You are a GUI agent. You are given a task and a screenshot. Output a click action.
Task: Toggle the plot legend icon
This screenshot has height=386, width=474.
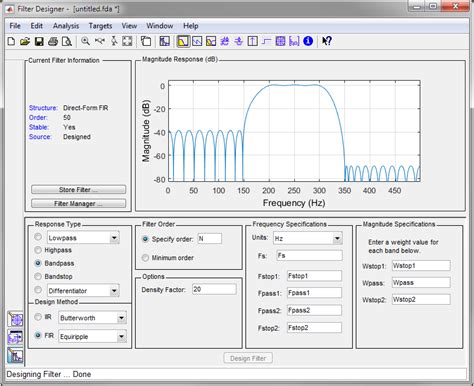[x=146, y=41]
